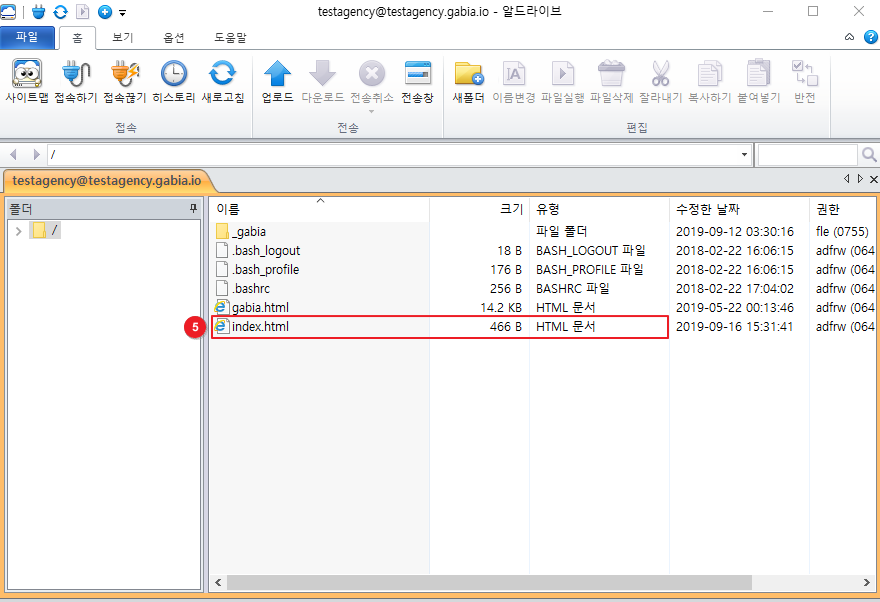Switch to the 보기 ribbon tab
Viewport: 880px width, 602px height.
pyautogui.click(x=123, y=38)
